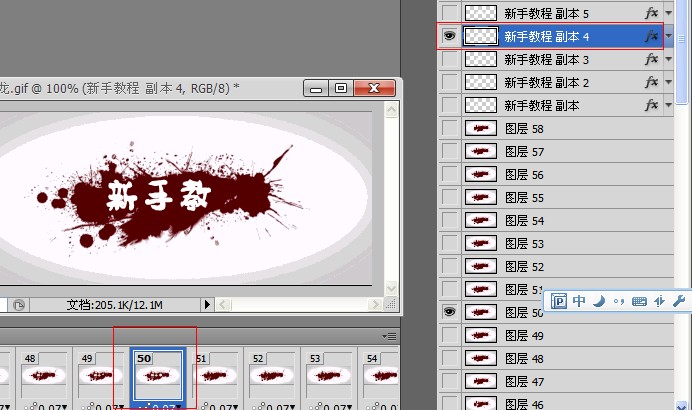Show layer 图层 49

point(450,335)
